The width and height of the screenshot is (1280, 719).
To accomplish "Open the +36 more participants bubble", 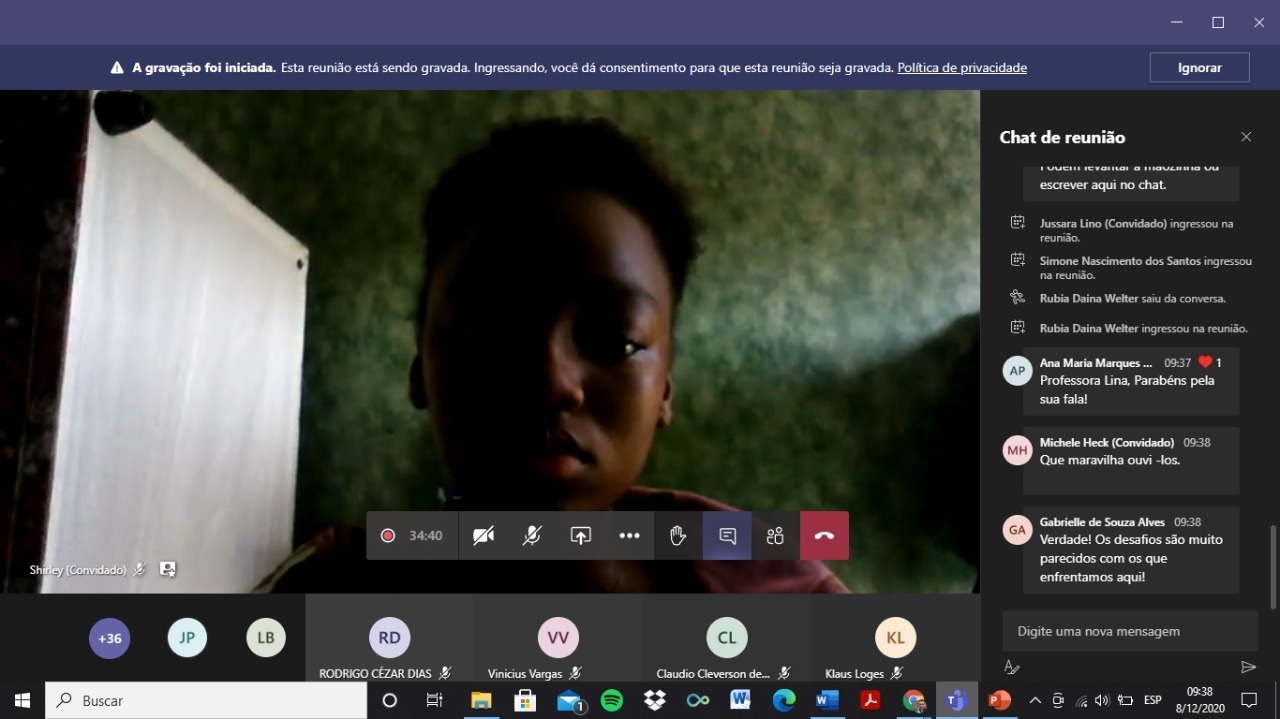I will [109, 638].
